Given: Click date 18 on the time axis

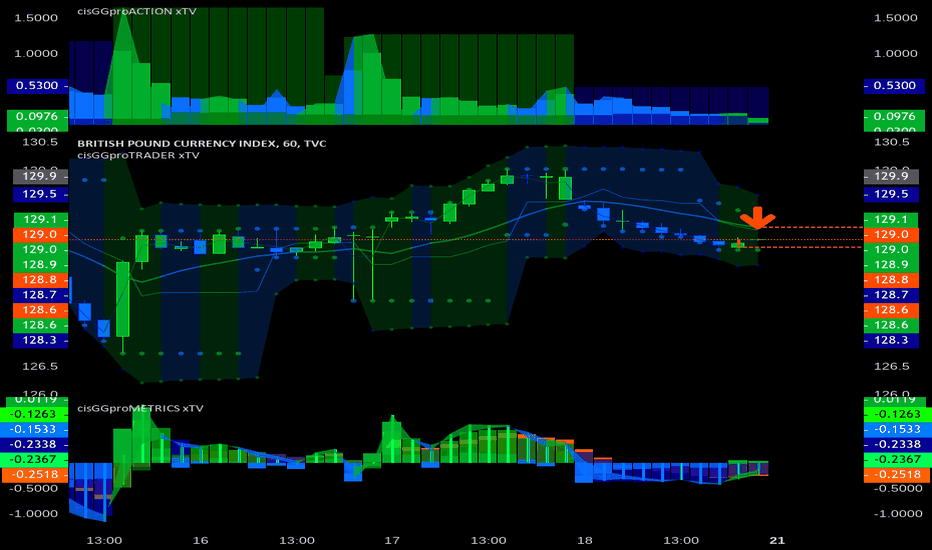Looking at the screenshot, I should 585,540.
